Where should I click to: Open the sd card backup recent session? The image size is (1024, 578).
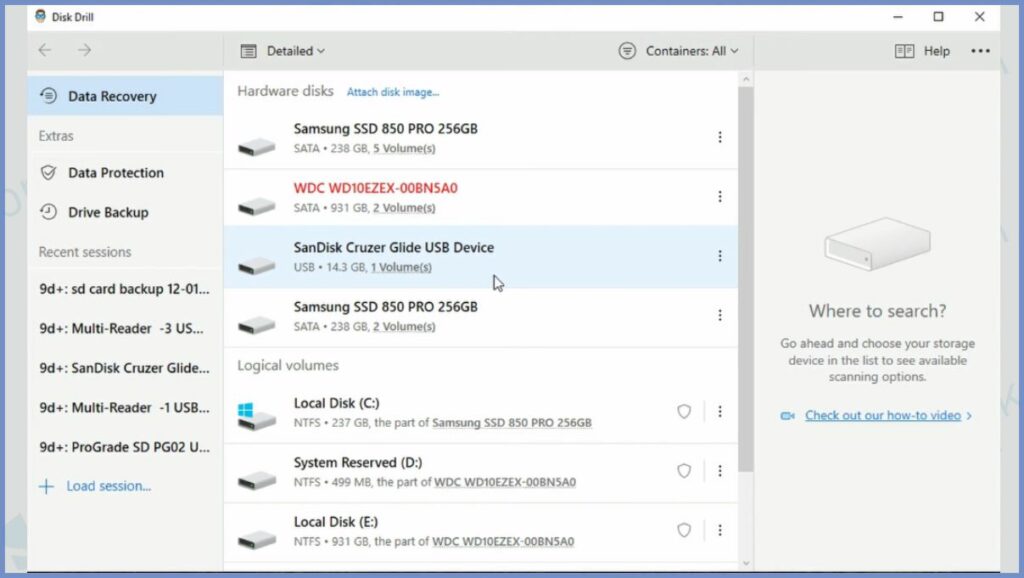124,289
